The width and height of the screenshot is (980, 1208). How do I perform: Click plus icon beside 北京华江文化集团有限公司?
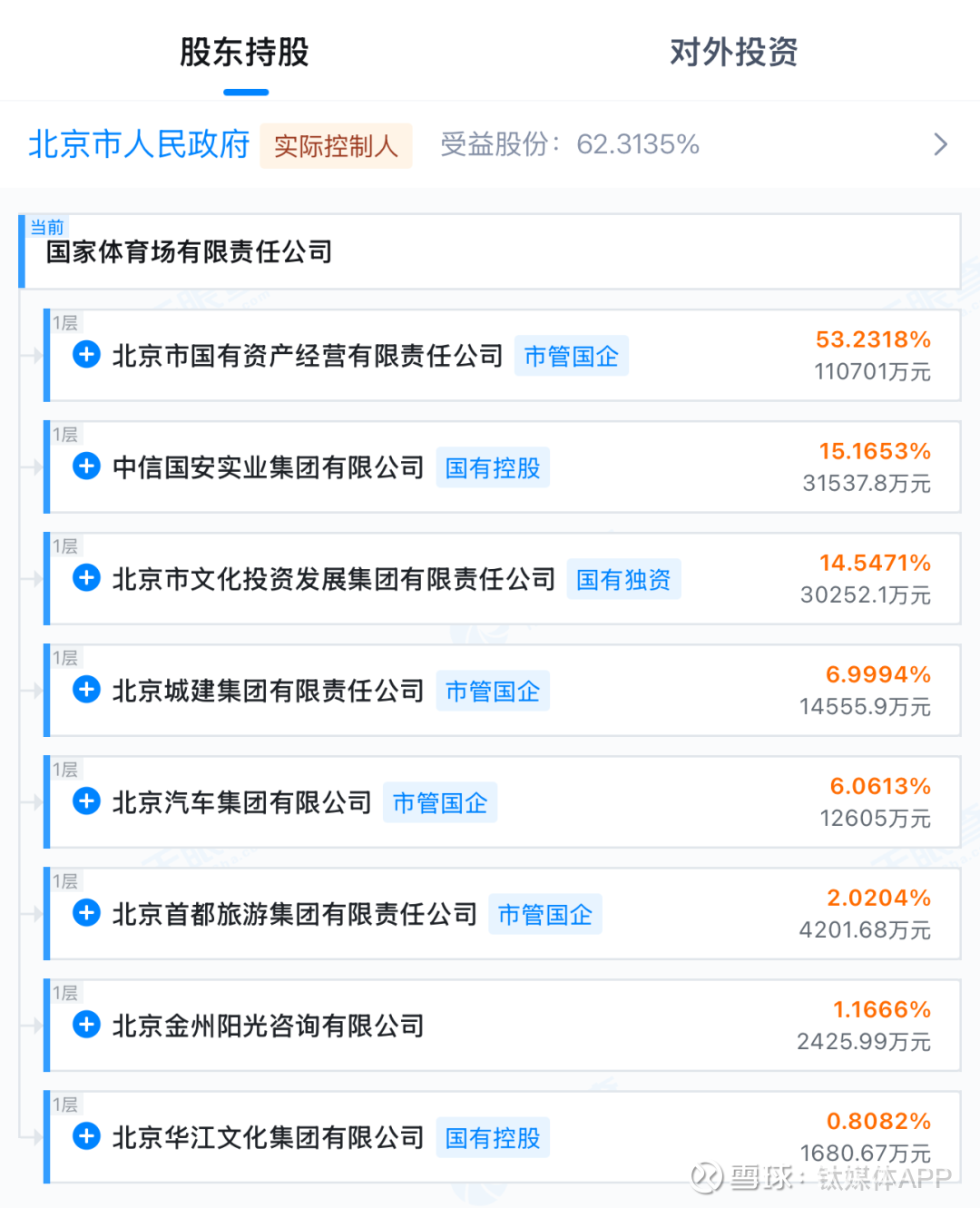[x=87, y=1136]
